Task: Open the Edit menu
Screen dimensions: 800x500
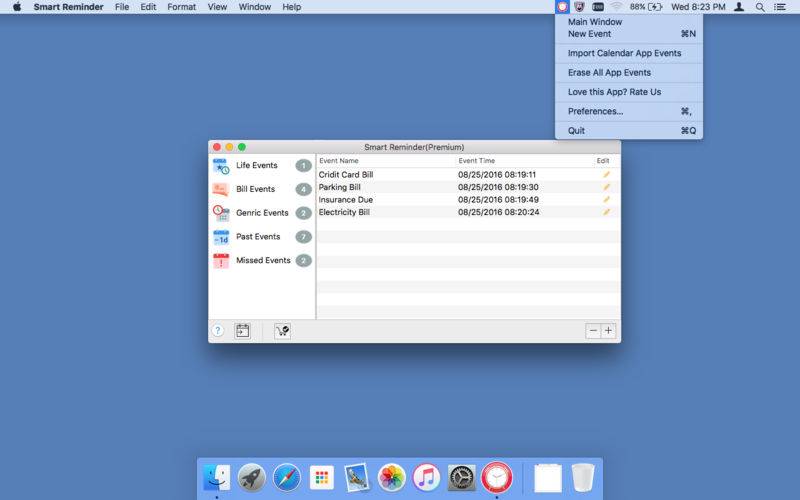Action: point(148,7)
